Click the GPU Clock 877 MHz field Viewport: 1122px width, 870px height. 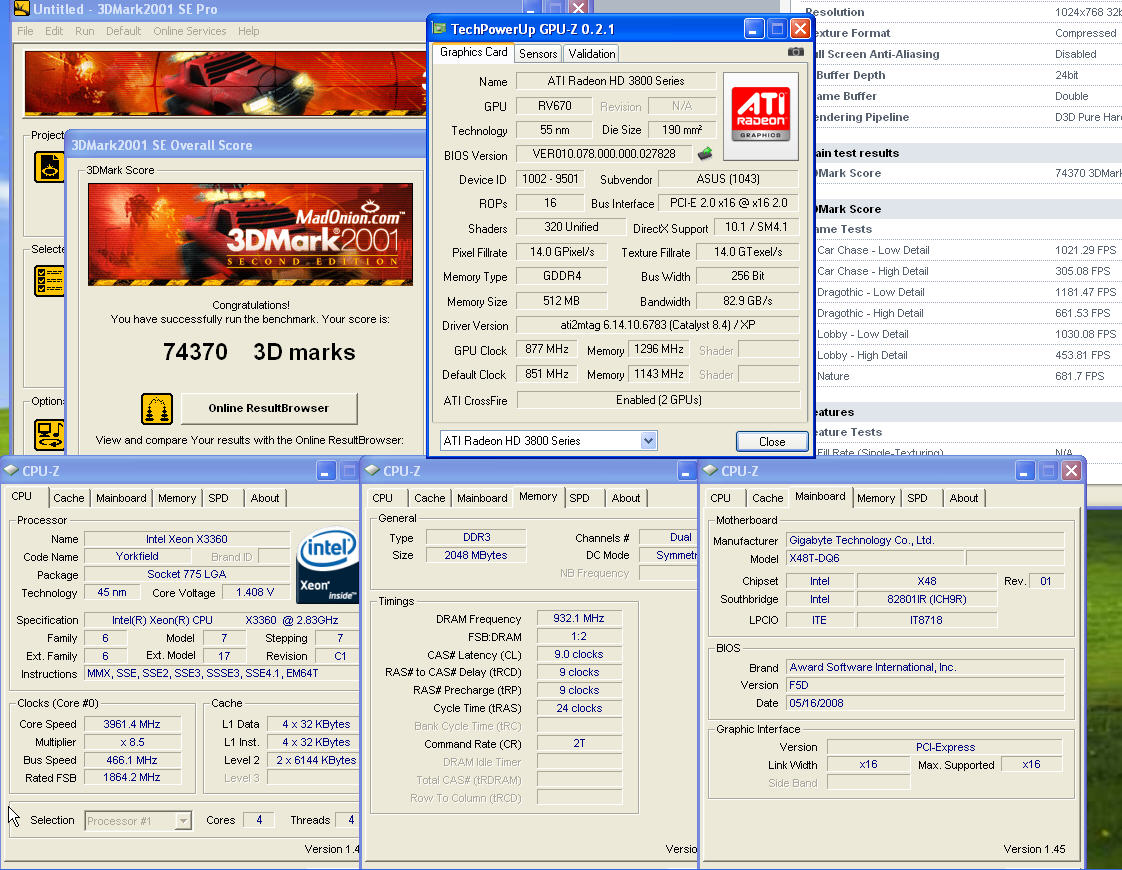tap(547, 349)
